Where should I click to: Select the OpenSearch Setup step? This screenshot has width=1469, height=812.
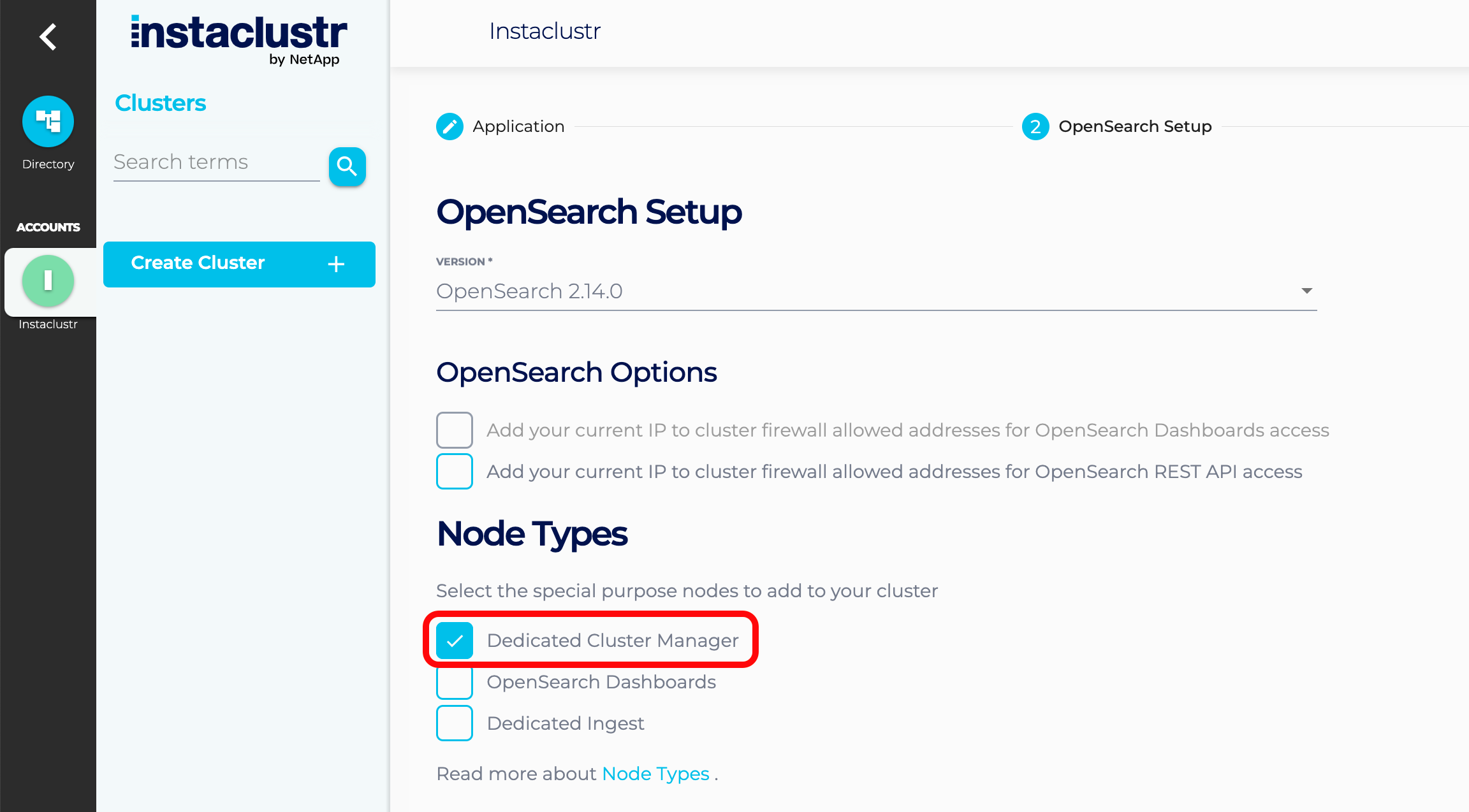click(1135, 126)
